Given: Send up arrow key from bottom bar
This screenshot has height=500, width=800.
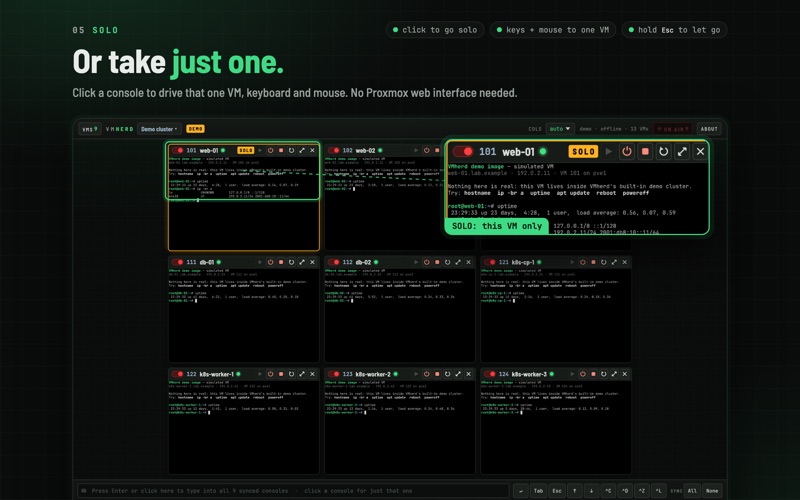Looking at the screenshot, I should [574, 491].
